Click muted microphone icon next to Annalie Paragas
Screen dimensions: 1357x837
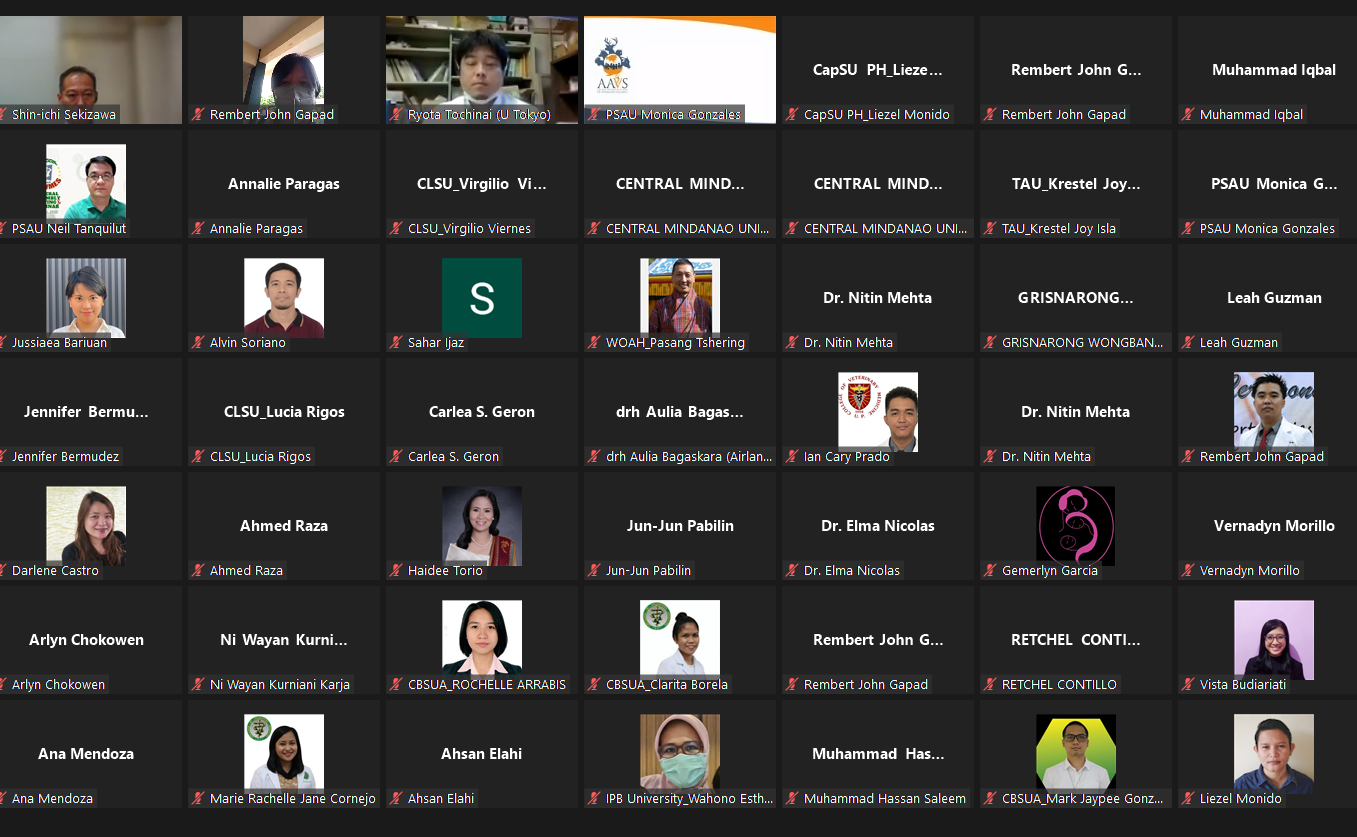[199, 229]
